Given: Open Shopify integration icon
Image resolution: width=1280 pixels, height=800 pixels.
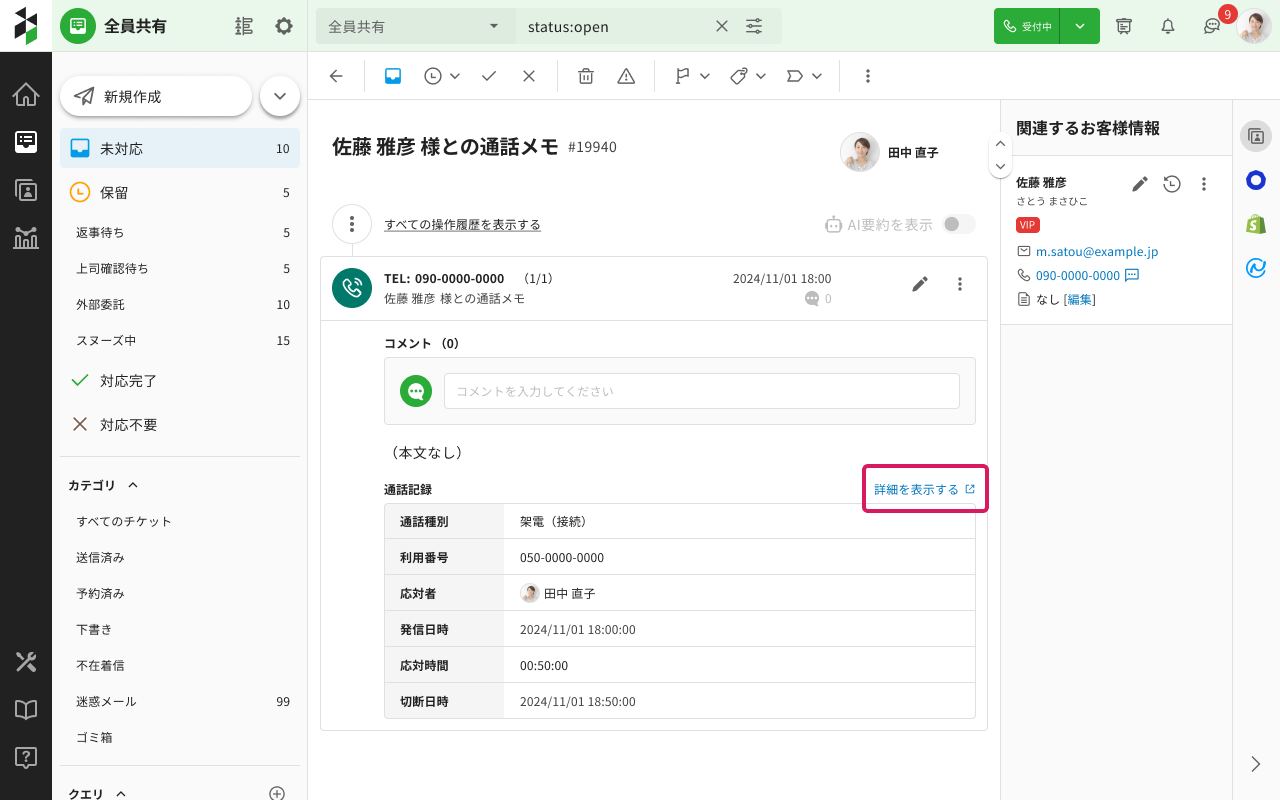Looking at the screenshot, I should pos(1256,224).
